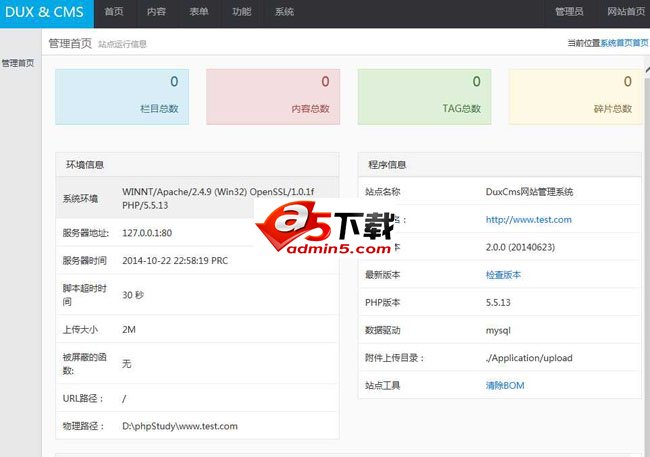Open the 表单 top menu
Viewport: 650px width, 457px height.
pos(199,12)
